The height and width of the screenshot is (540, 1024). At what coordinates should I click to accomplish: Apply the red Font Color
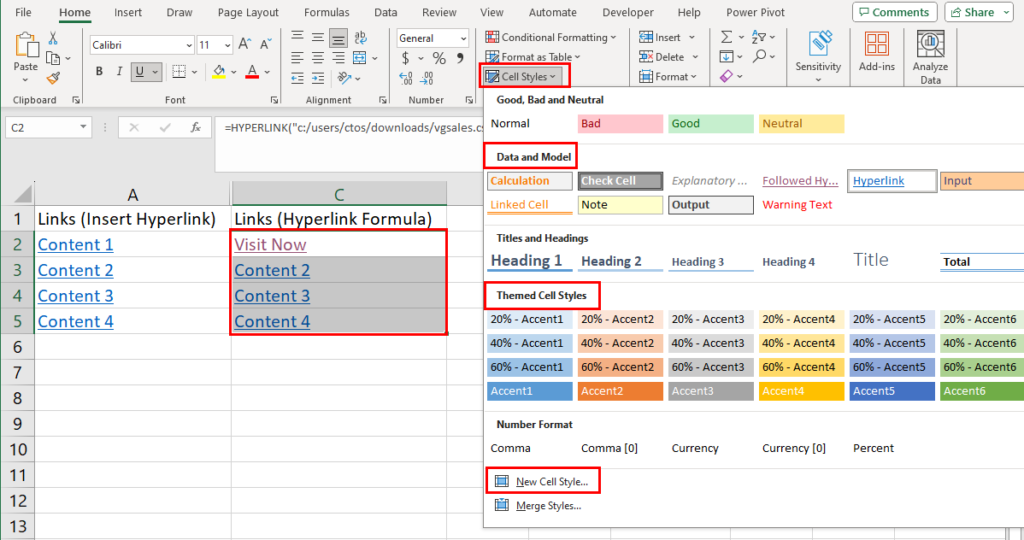pos(252,71)
